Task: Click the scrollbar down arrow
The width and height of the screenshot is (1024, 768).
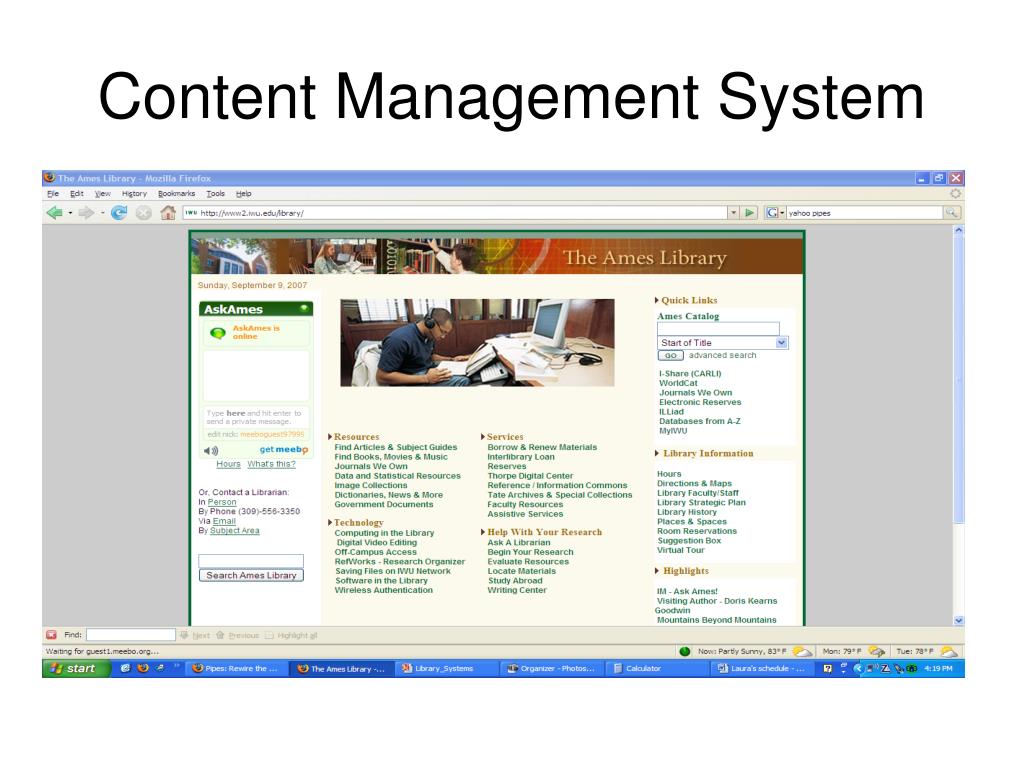Action: (x=959, y=620)
